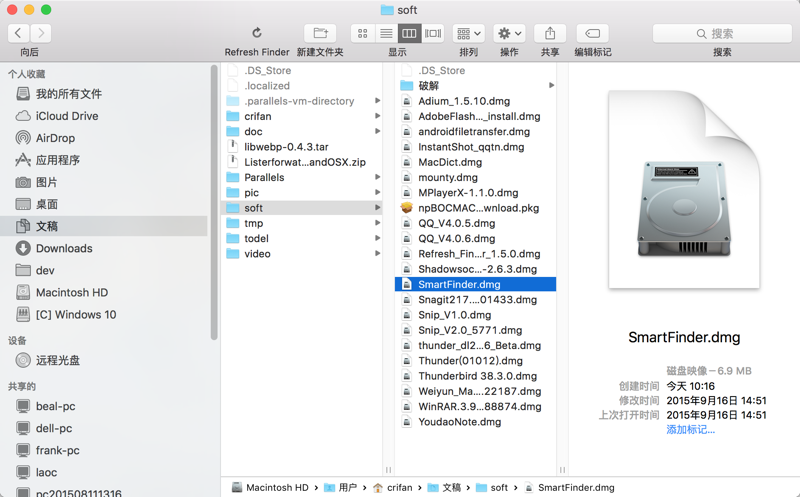800x497 pixels.
Task: Select WinRAR.3.9...88874.dmg file
Action: 476,407
